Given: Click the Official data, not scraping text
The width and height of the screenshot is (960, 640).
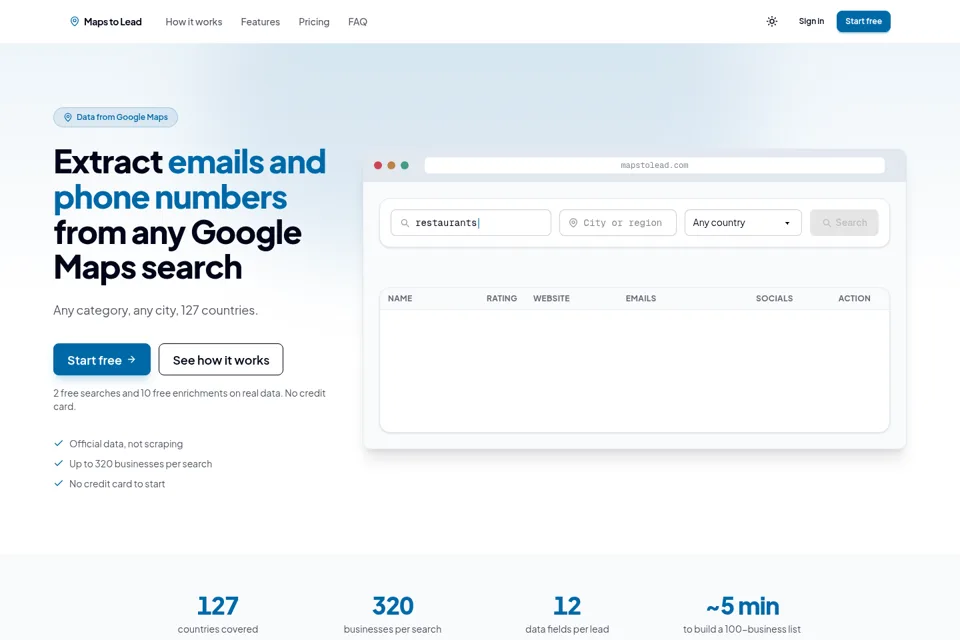Looking at the screenshot, I should pos(126,443).
